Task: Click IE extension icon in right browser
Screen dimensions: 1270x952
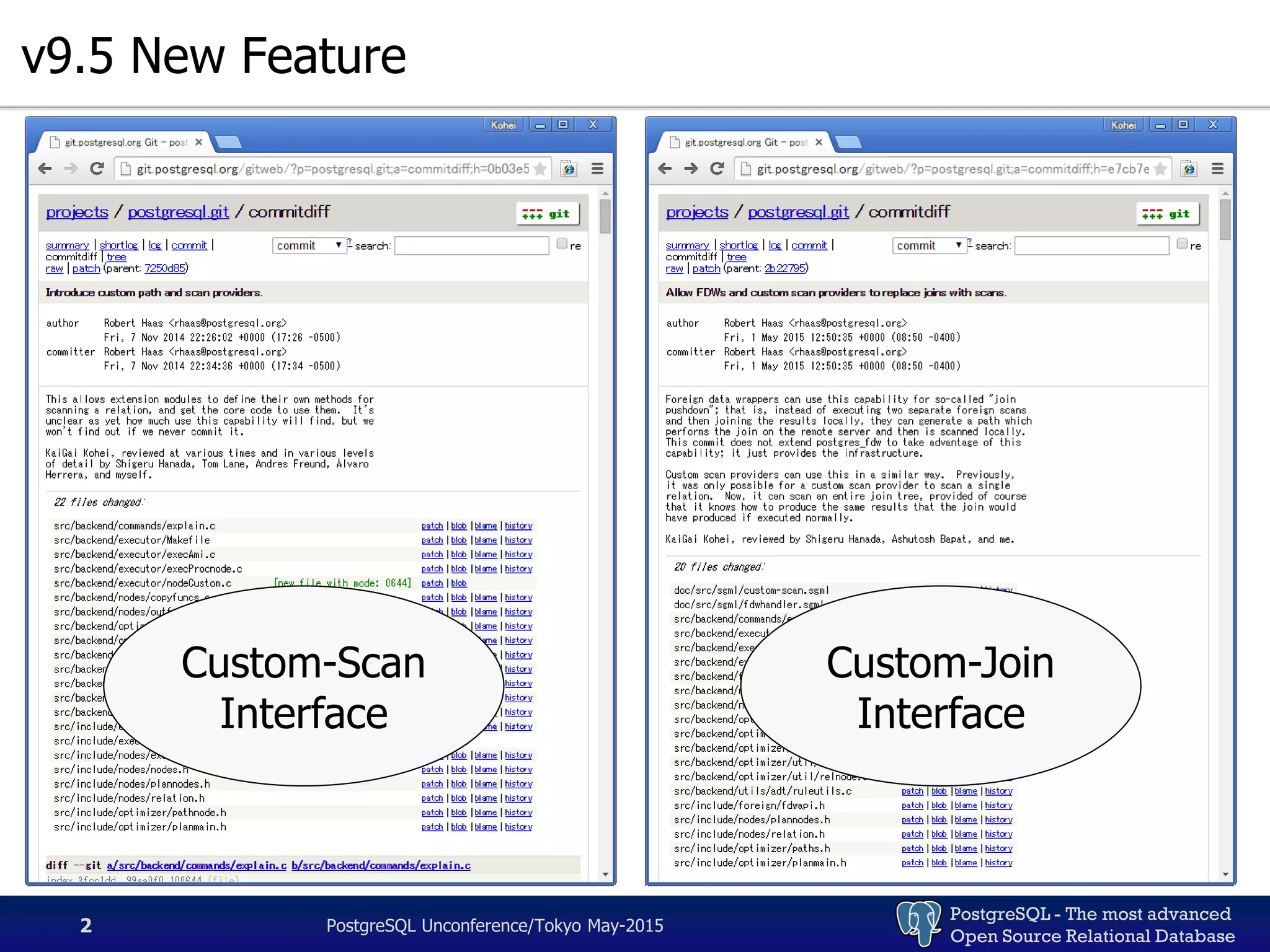Action: click(x=1188, y=169)
